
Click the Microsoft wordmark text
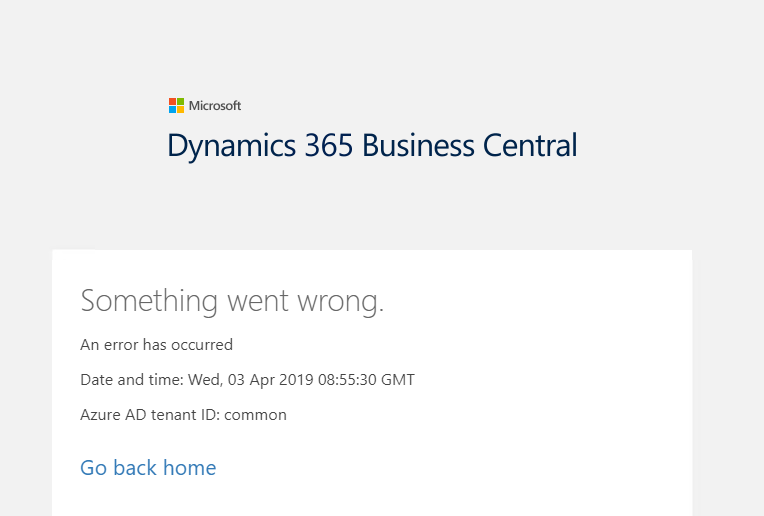pos(215,106)
